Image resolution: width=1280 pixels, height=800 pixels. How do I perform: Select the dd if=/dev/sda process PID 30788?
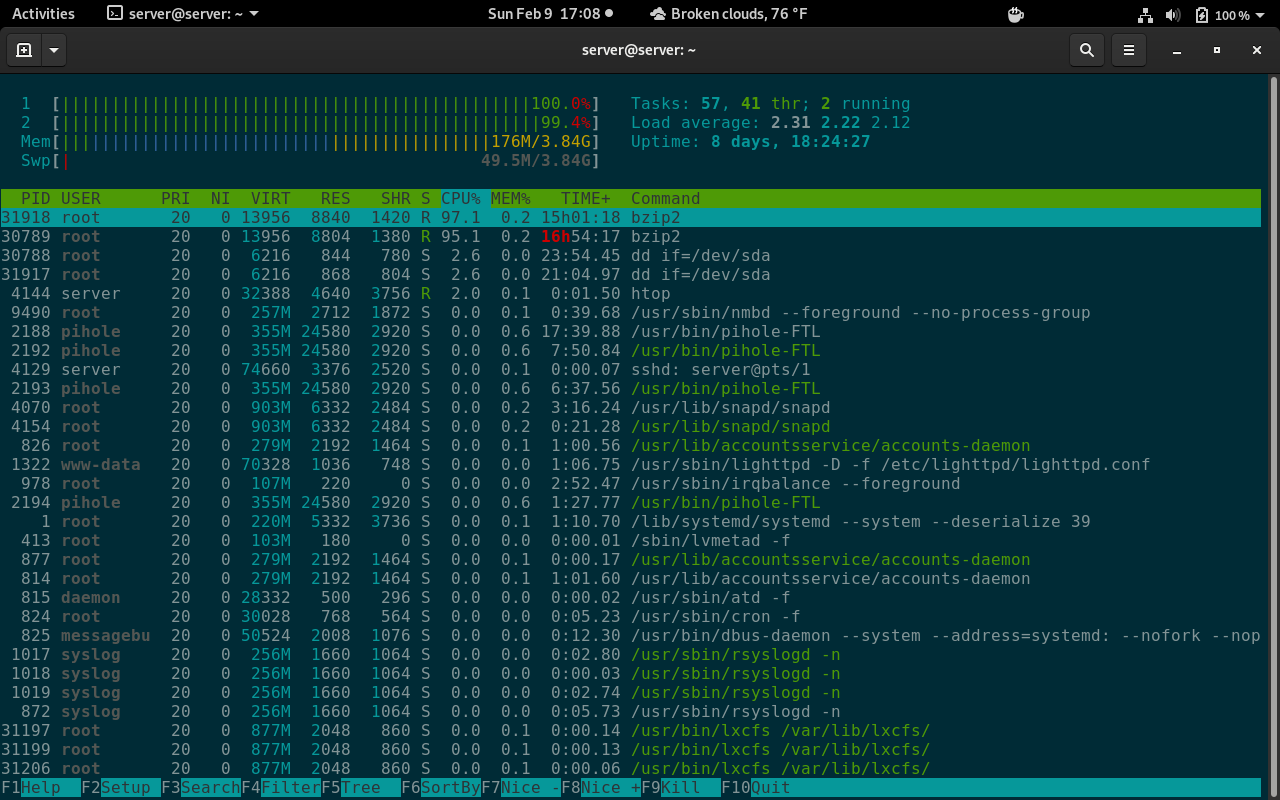(631, 255)
